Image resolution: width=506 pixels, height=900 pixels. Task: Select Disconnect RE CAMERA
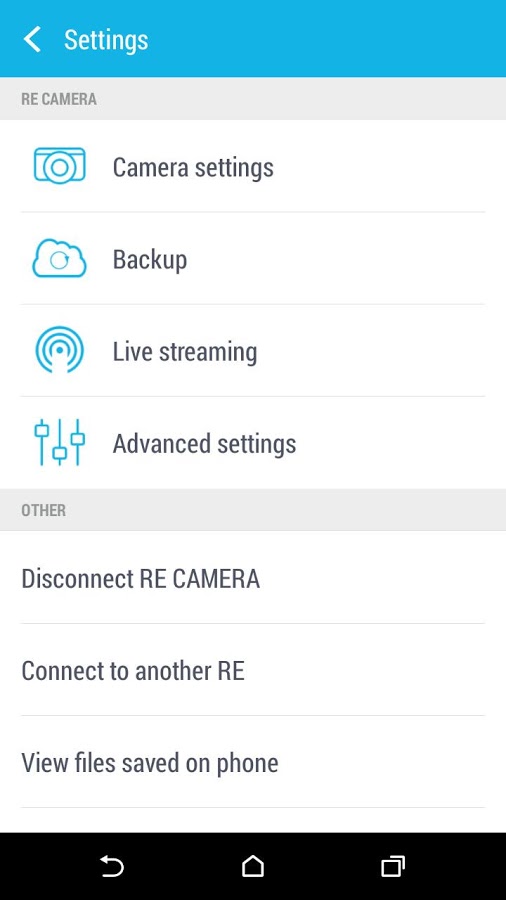click(253, 577)
